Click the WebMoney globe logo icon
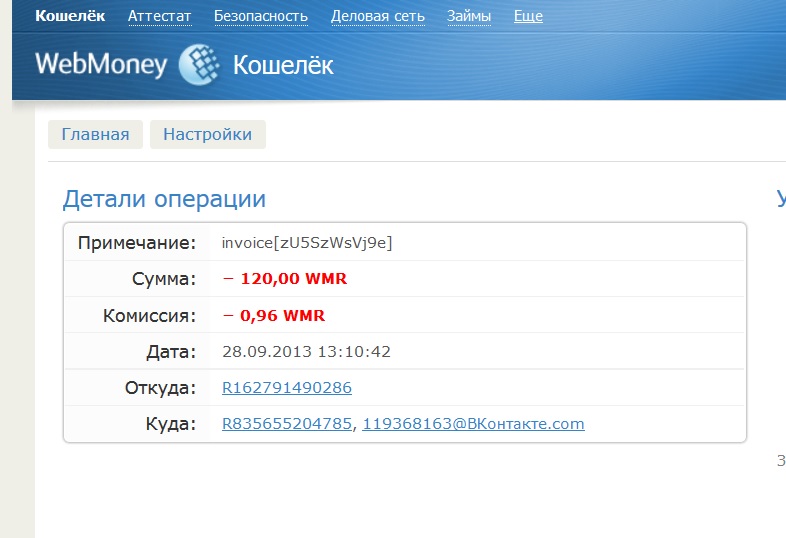 click(200, 65)
